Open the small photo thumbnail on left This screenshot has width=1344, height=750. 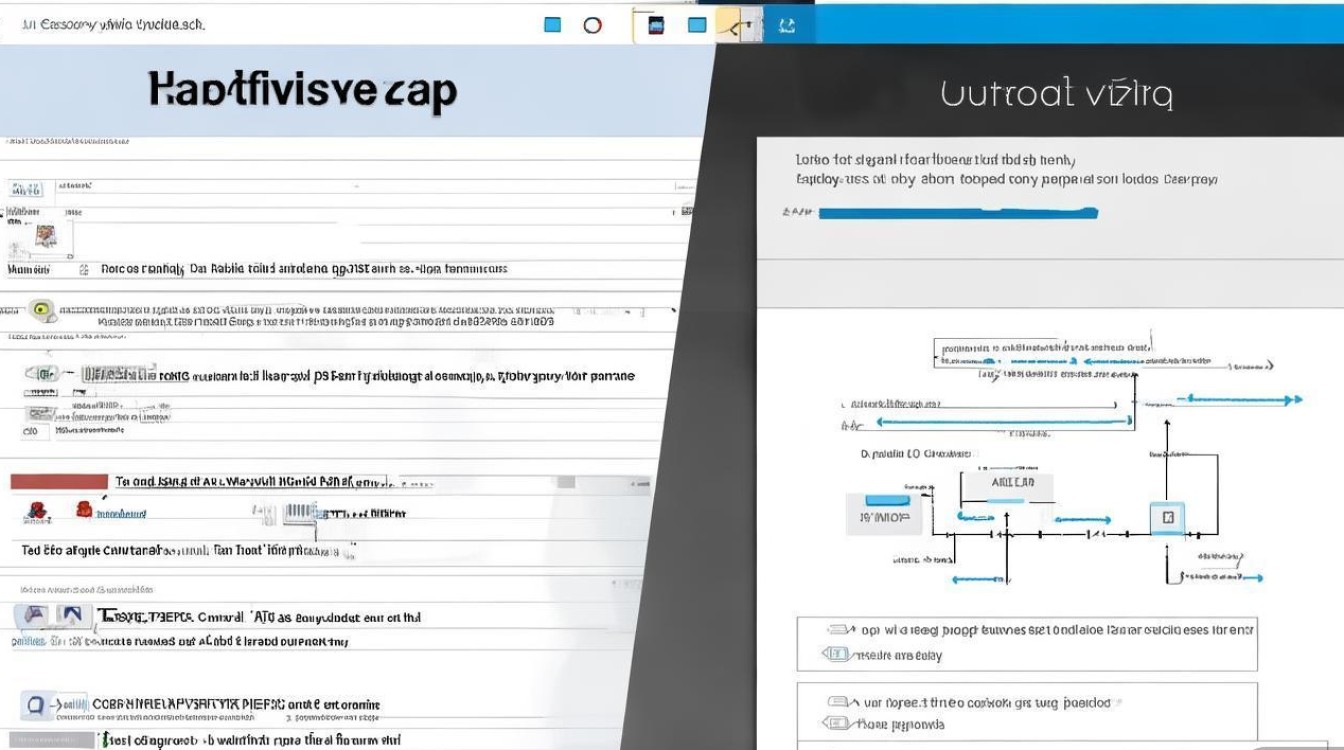click(46, 236)
